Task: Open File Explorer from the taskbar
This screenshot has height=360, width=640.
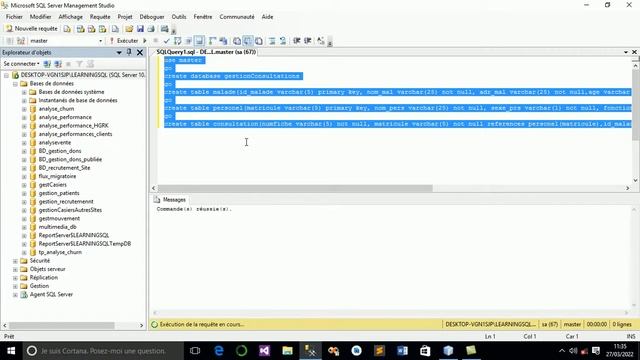Action: pyautogui.click(x=287, y=351)
